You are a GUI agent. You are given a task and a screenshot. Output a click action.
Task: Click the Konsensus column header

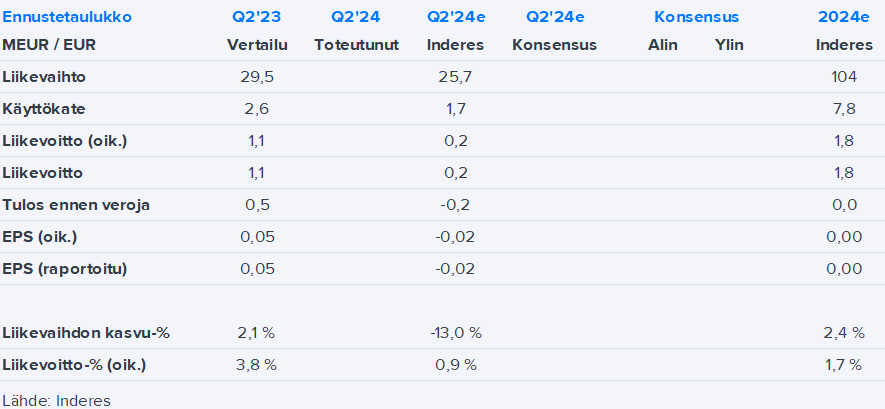696,17
